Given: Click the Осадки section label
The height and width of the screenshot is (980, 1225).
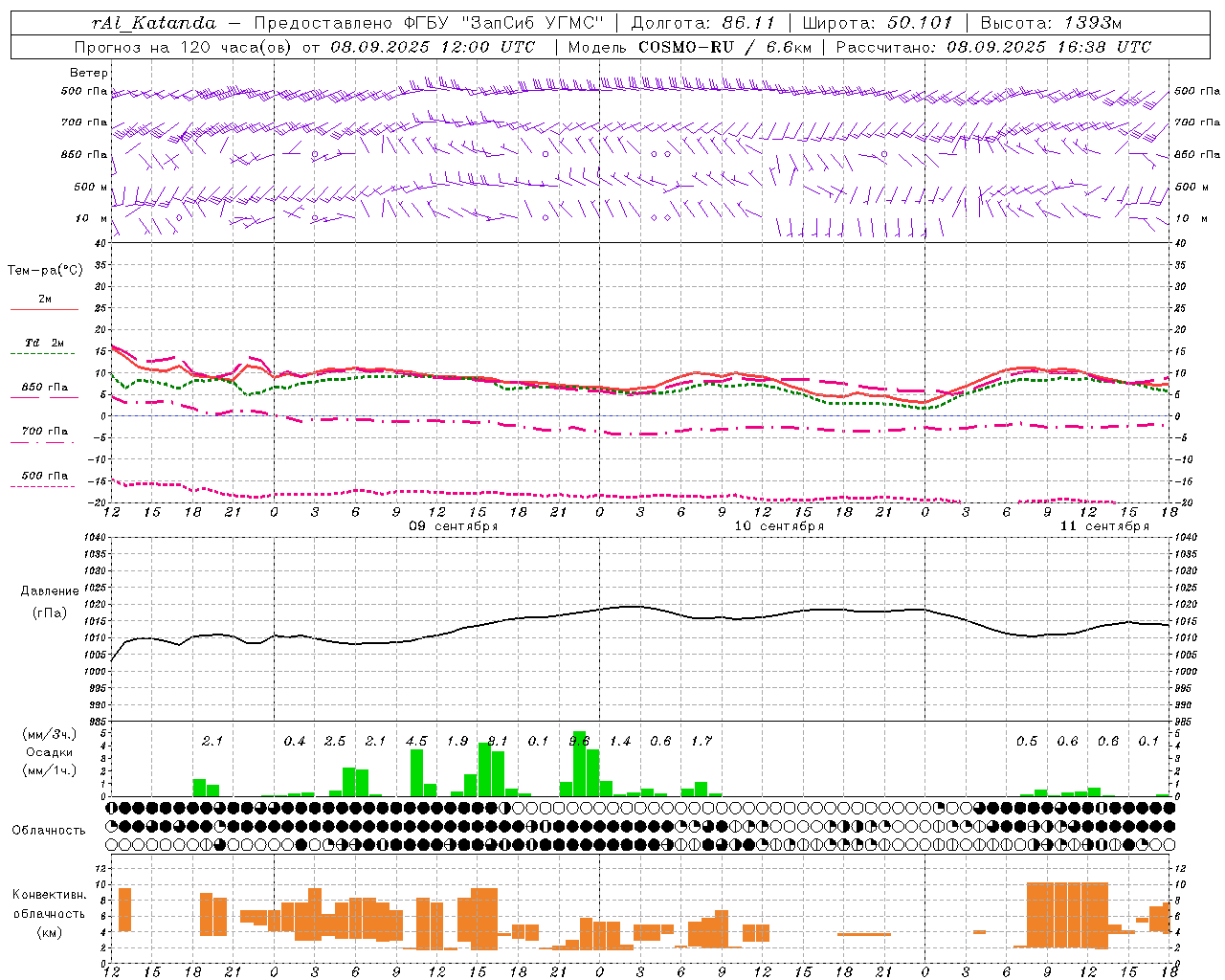Looking at the screenshot, I should tap(49, 752).
